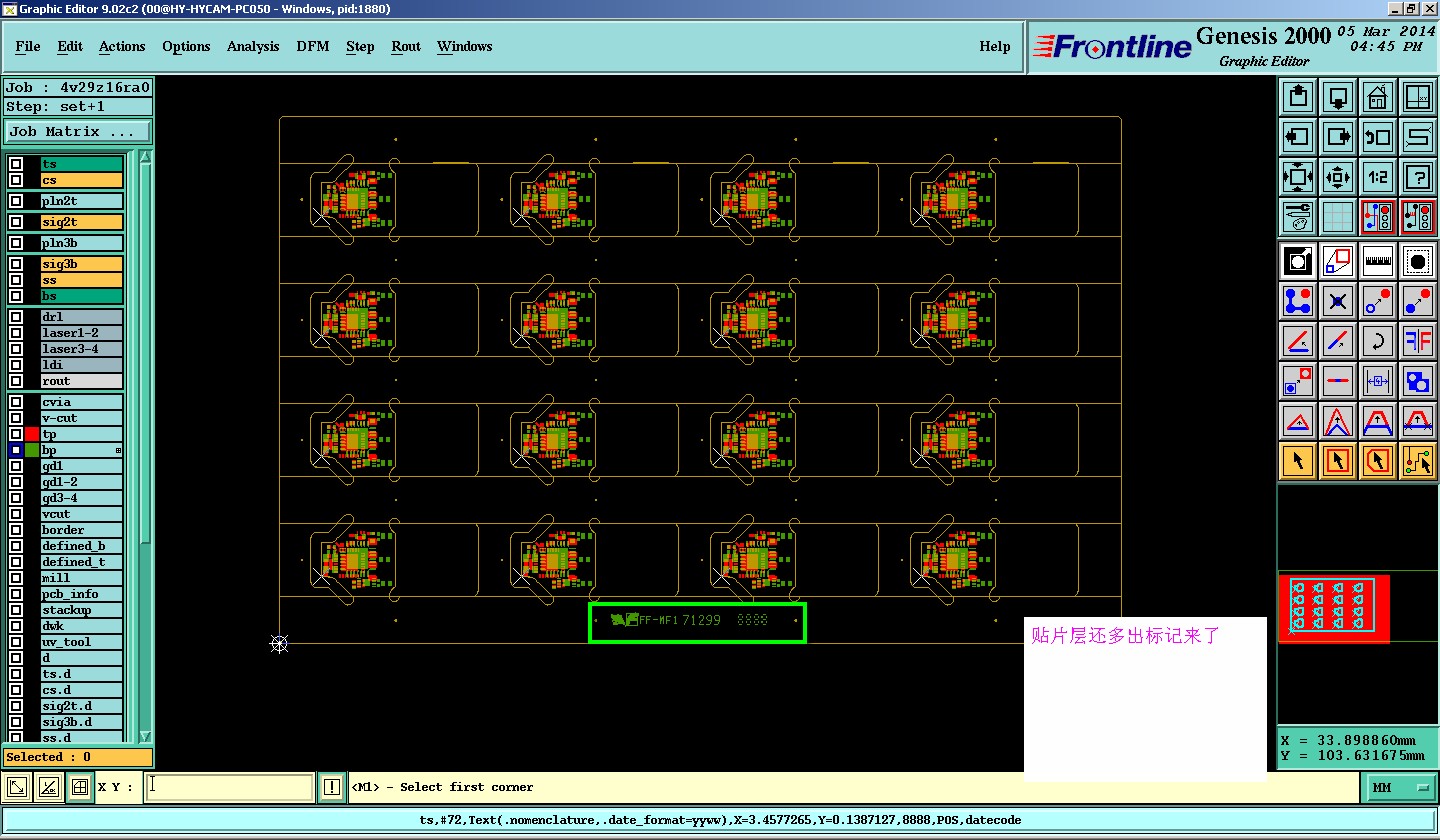This screenshot has width=1440, height=840.
Task: Select the laser1-2 layer name
Action: click(x=81, y=333)
